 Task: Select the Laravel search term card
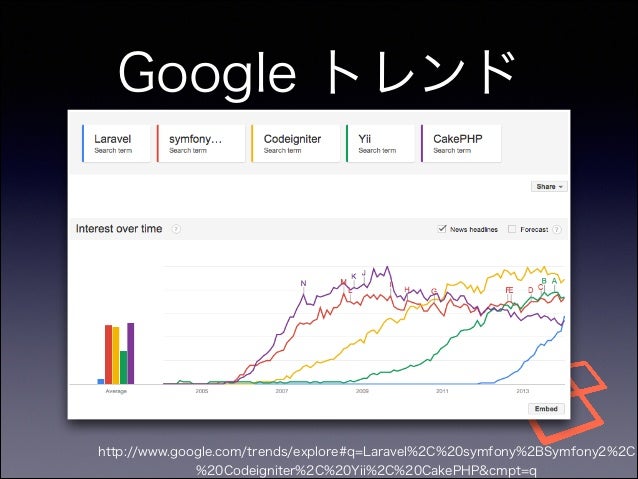click(x=116, y=144)
